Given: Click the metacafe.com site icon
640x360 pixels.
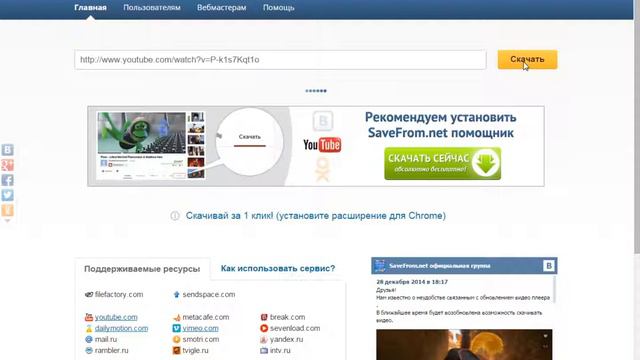Looking at the screenshot, I should [x=176, y=318].
